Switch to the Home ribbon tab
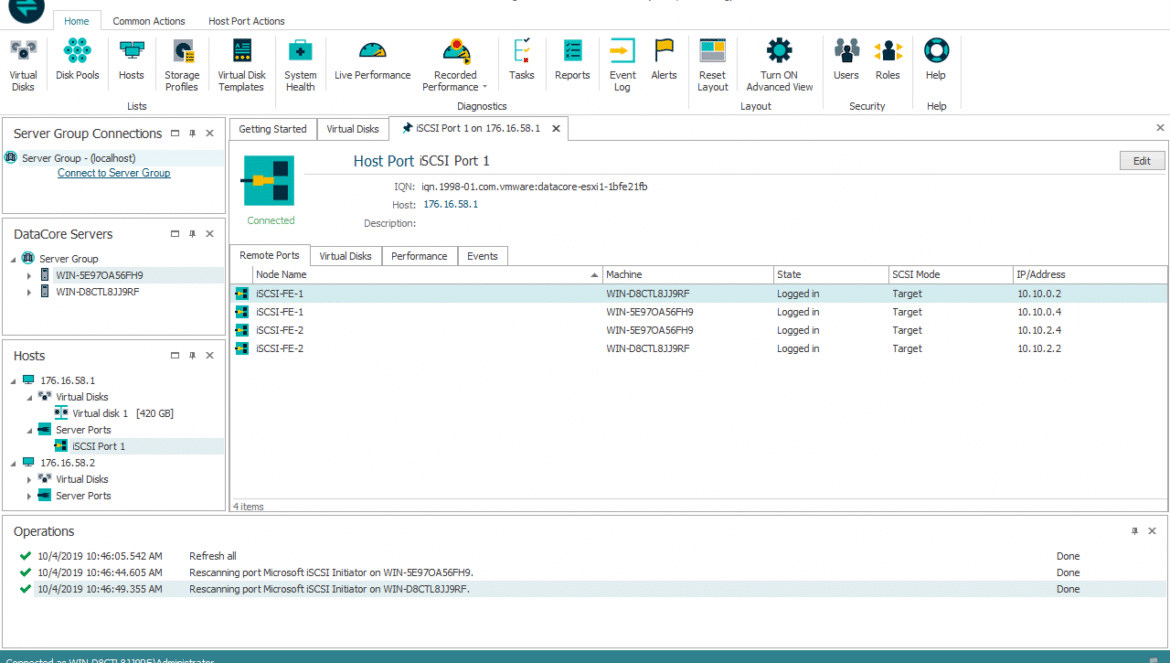Image resolution: width=1170 pixels, height=663 pixels. [76, 21]
